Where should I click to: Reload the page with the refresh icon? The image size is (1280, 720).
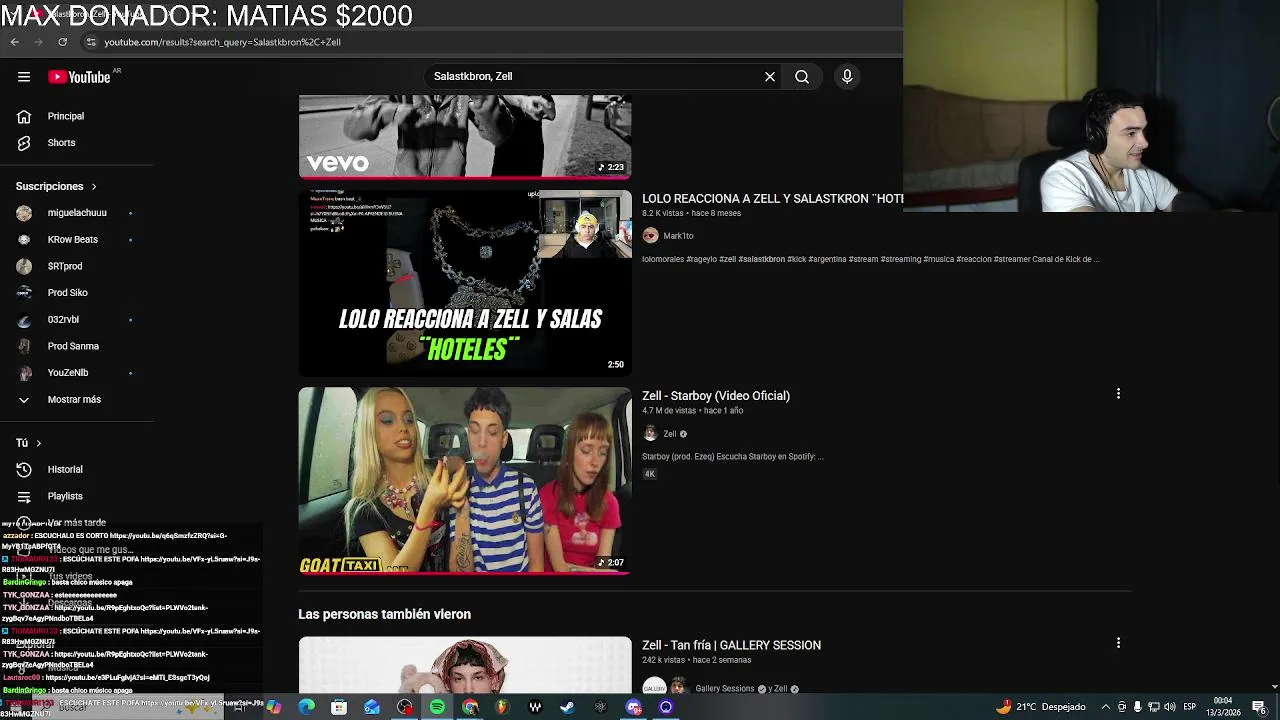[63, 42]
